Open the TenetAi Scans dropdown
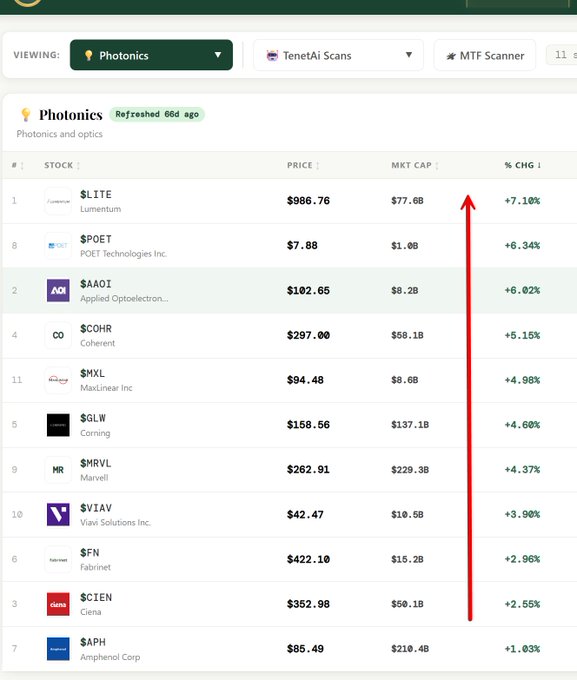The height and width of the screenshot is (680, 577). [338, 55]
